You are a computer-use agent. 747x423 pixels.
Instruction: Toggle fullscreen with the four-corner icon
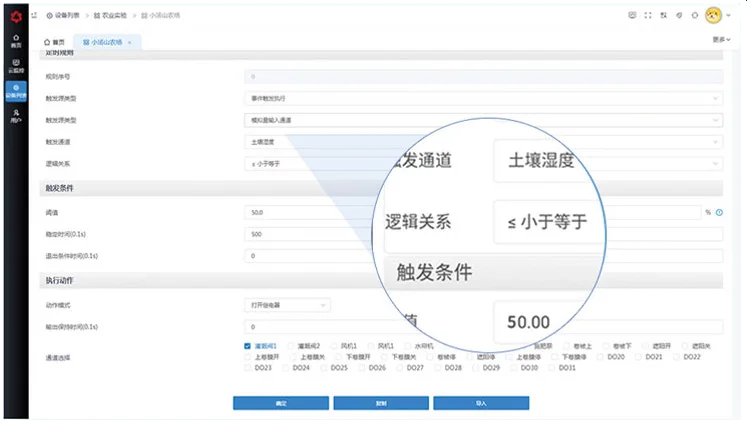tap(648, 15)
